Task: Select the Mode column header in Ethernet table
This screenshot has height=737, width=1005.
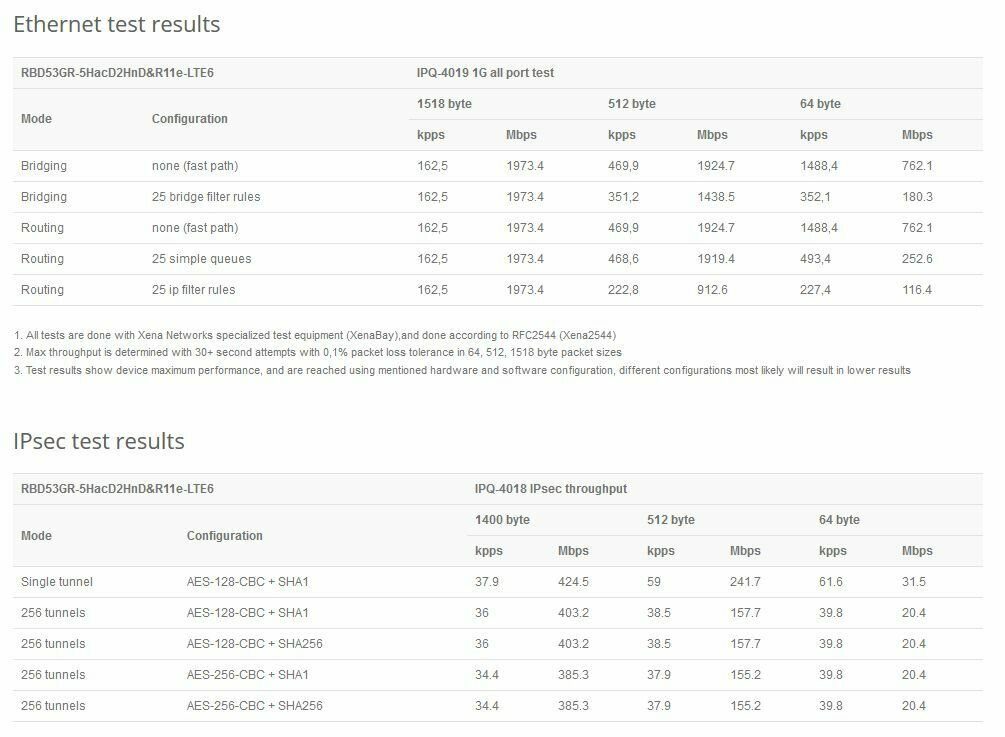Action: [36, 119]
